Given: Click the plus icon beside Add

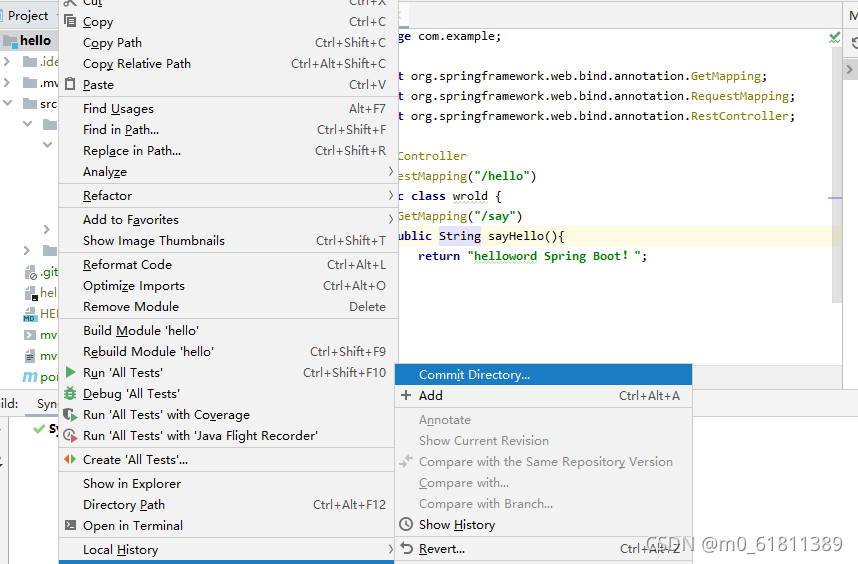Looking at the screenshot, I should 405,395.
